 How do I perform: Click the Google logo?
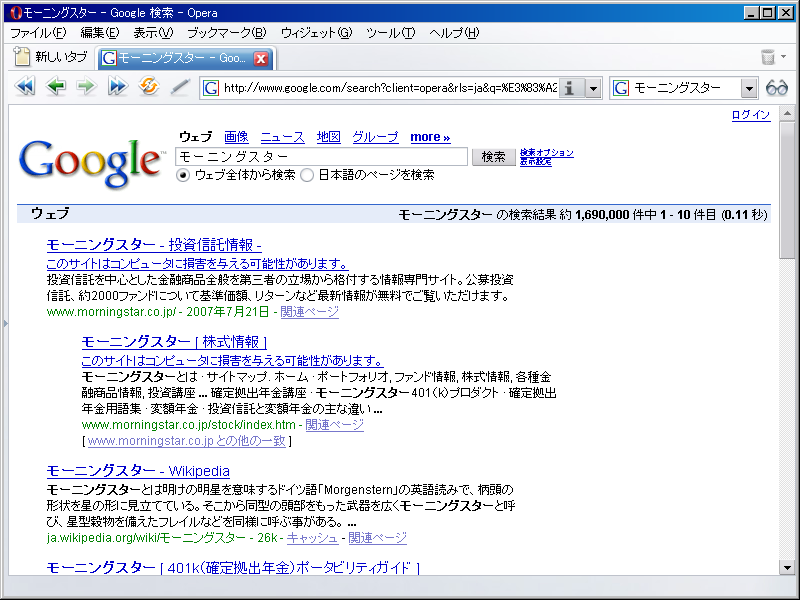pos(92,163)
